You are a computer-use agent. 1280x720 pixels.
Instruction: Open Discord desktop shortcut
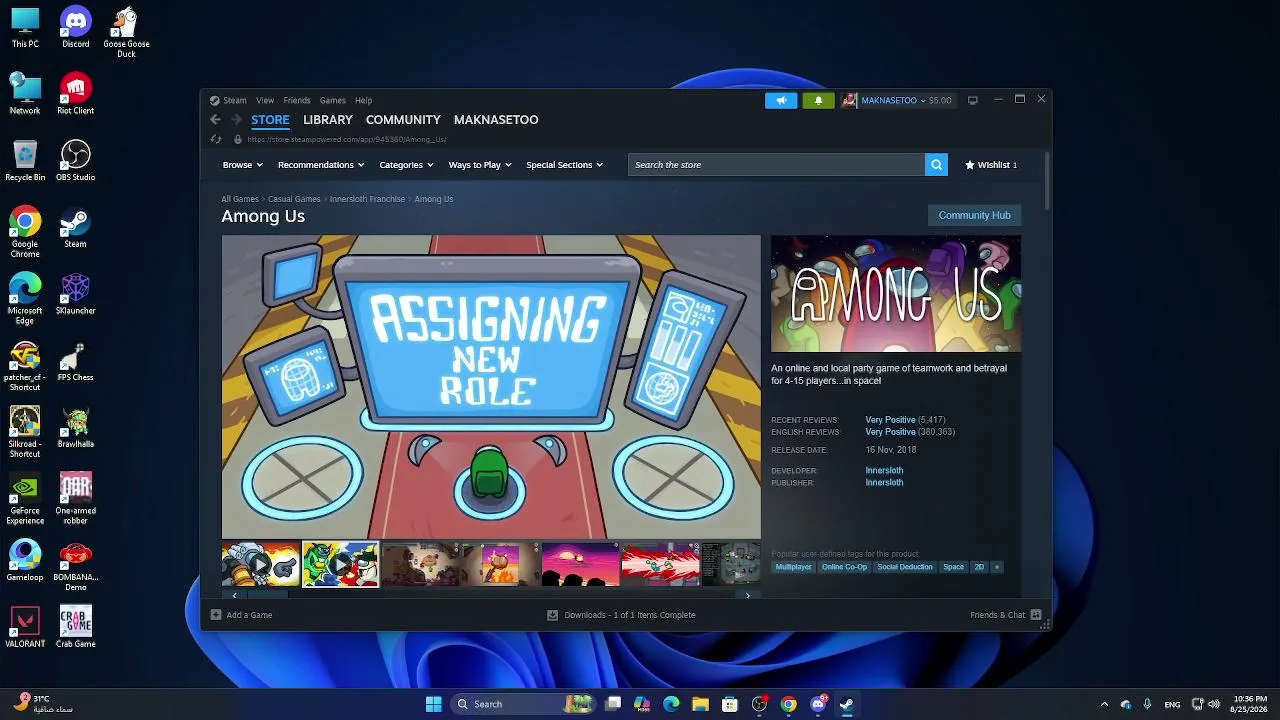coord(75,28)
